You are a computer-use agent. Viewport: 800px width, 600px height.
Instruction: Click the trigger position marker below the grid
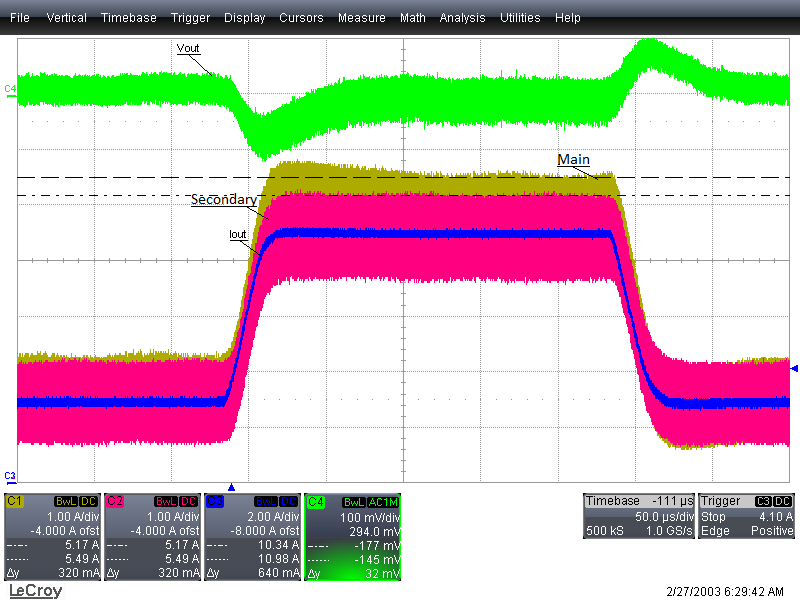click(231, 486)
